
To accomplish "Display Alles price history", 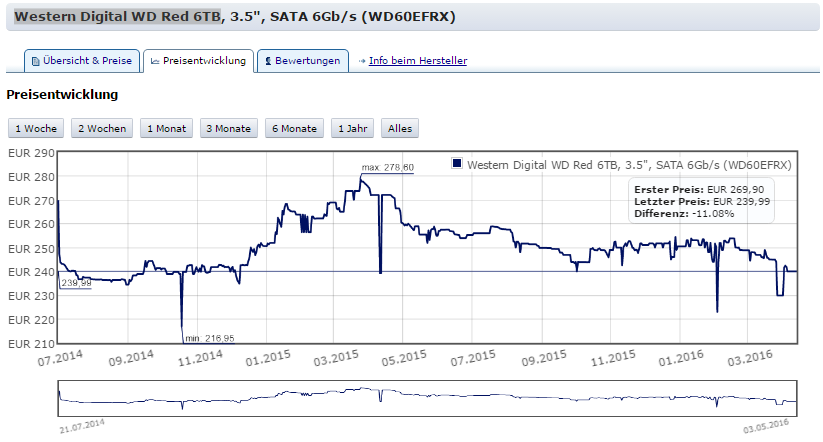I will 399,129.
